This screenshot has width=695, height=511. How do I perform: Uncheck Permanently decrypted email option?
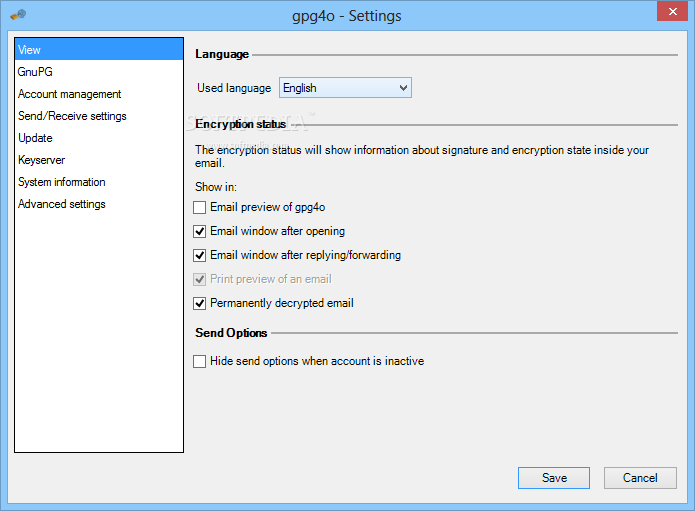pos(199,303)
